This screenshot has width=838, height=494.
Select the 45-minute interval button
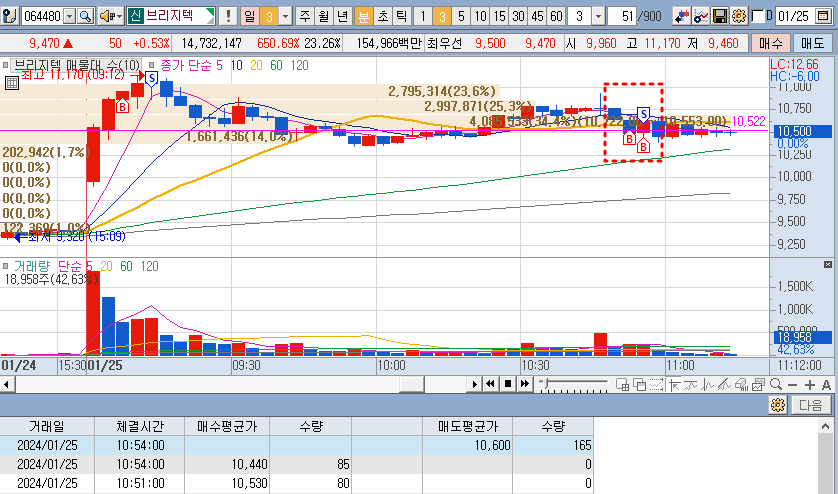tap(538, 16)
